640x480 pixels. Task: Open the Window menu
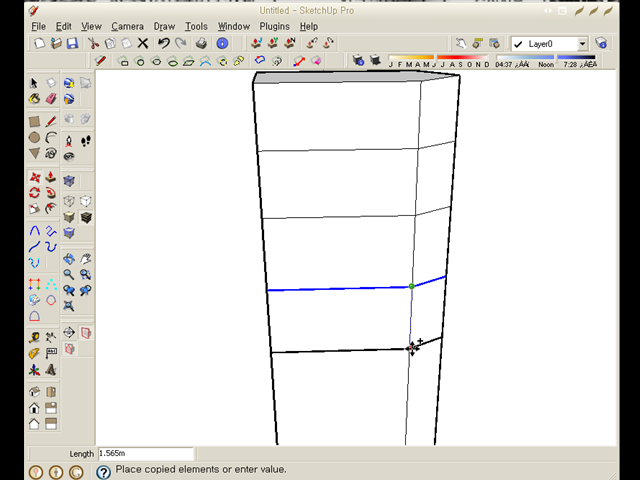(x=233, y=27)
